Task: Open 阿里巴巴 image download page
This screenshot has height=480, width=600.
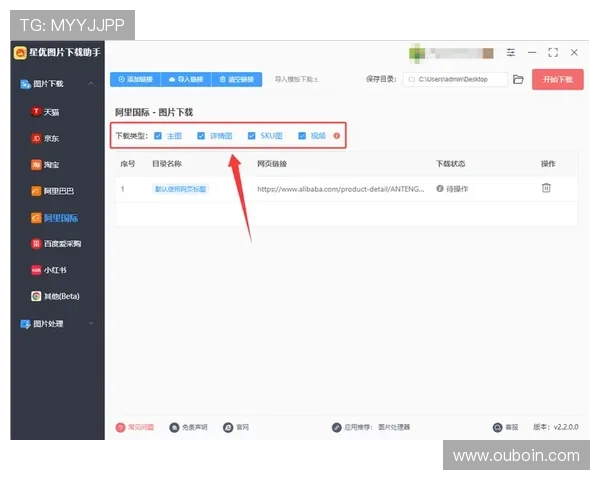Action: 59,191
